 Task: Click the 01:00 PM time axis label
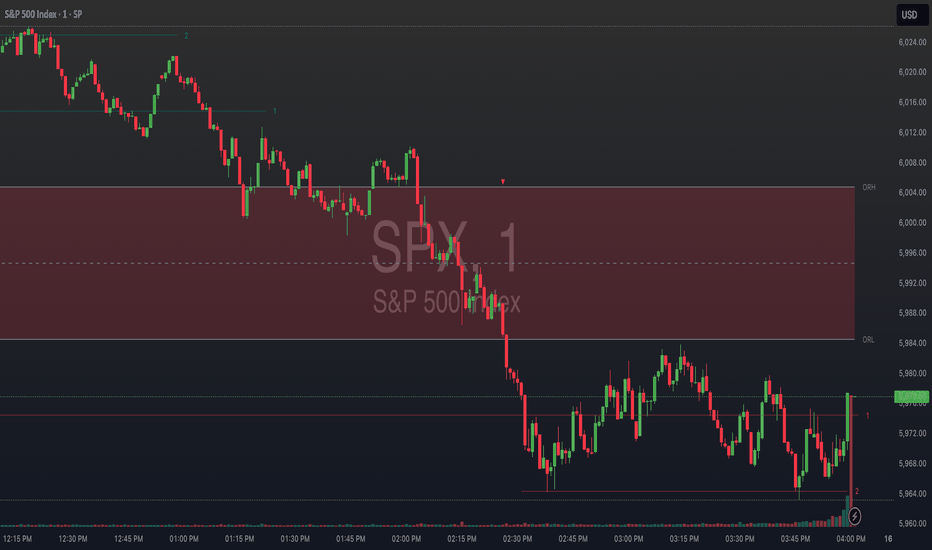click(184, 539)
